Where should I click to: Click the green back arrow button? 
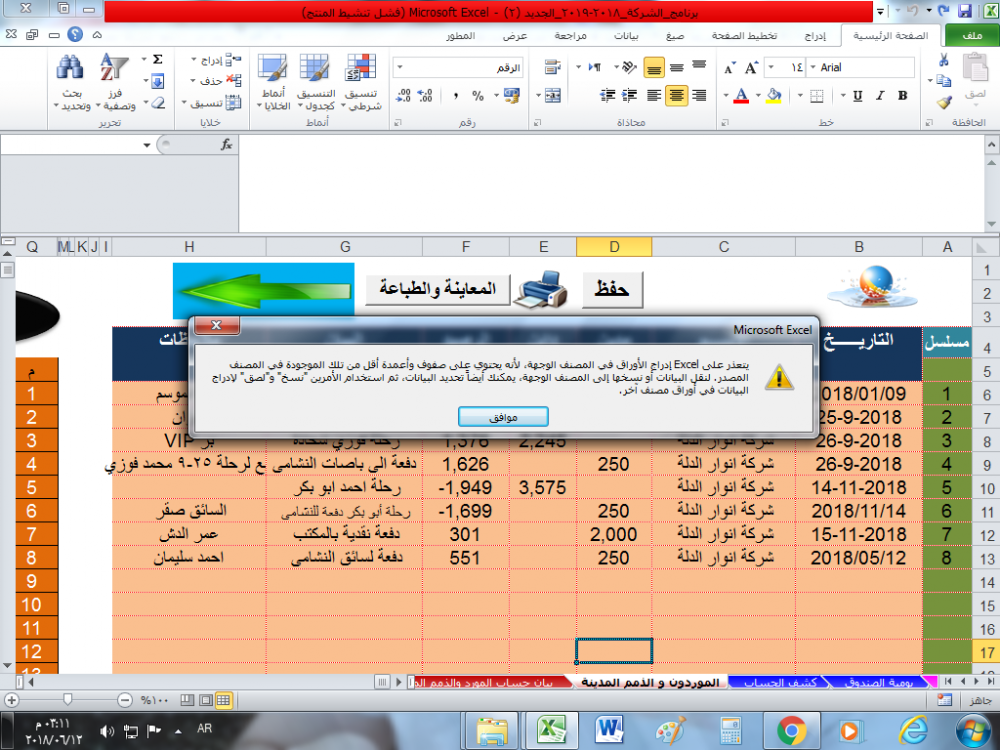pyautogui.click(x=264, y=290)
